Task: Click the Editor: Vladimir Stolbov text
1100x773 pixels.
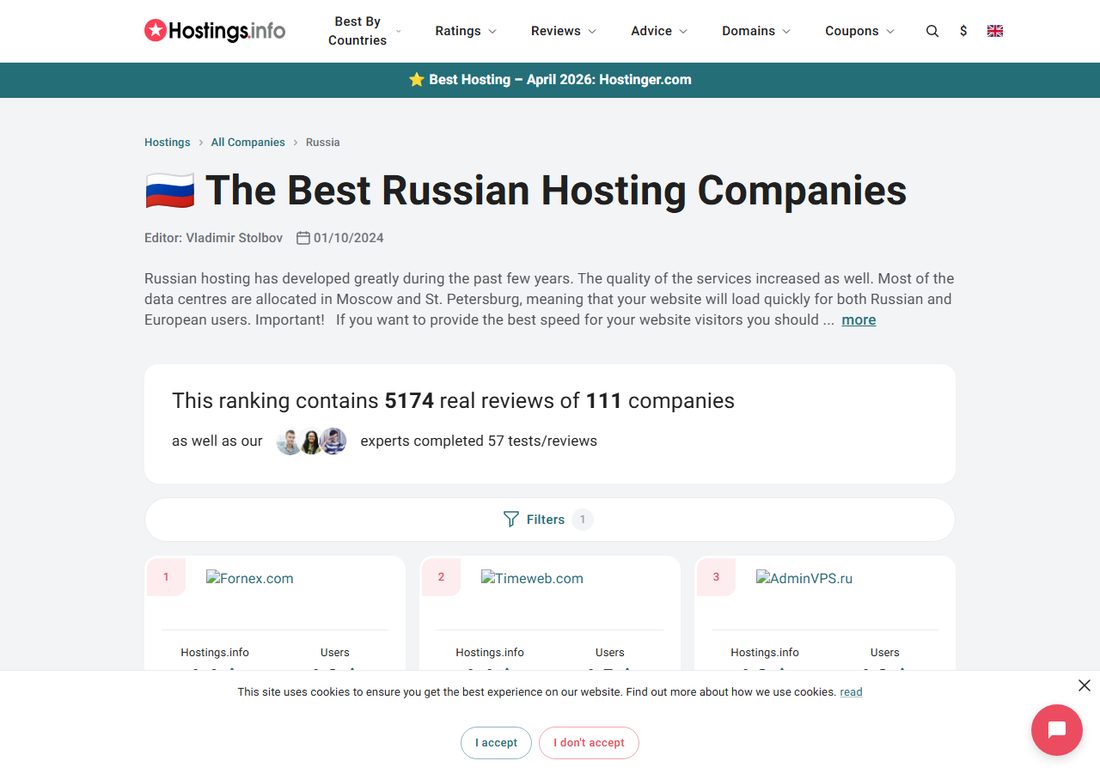Action: (x=213, y=238)
